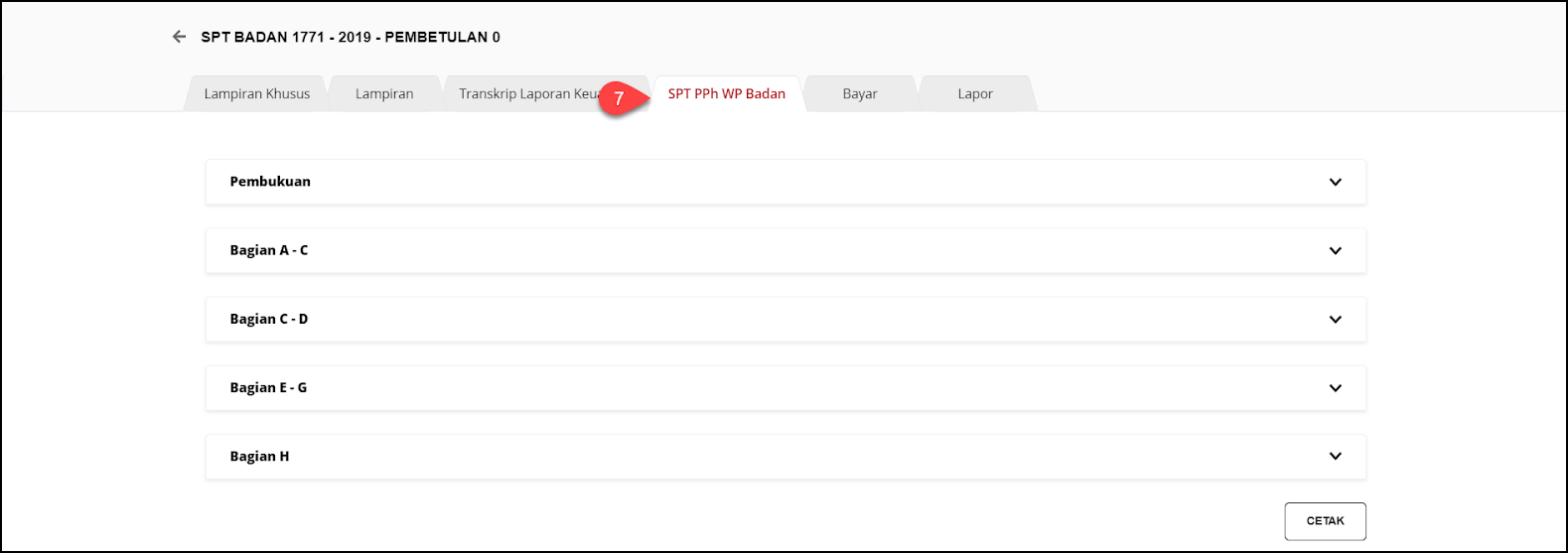The height and width of the screenshot is (553, 1568).
Task: Select the Bagian C - D heading text
Action: coord(269,319)
